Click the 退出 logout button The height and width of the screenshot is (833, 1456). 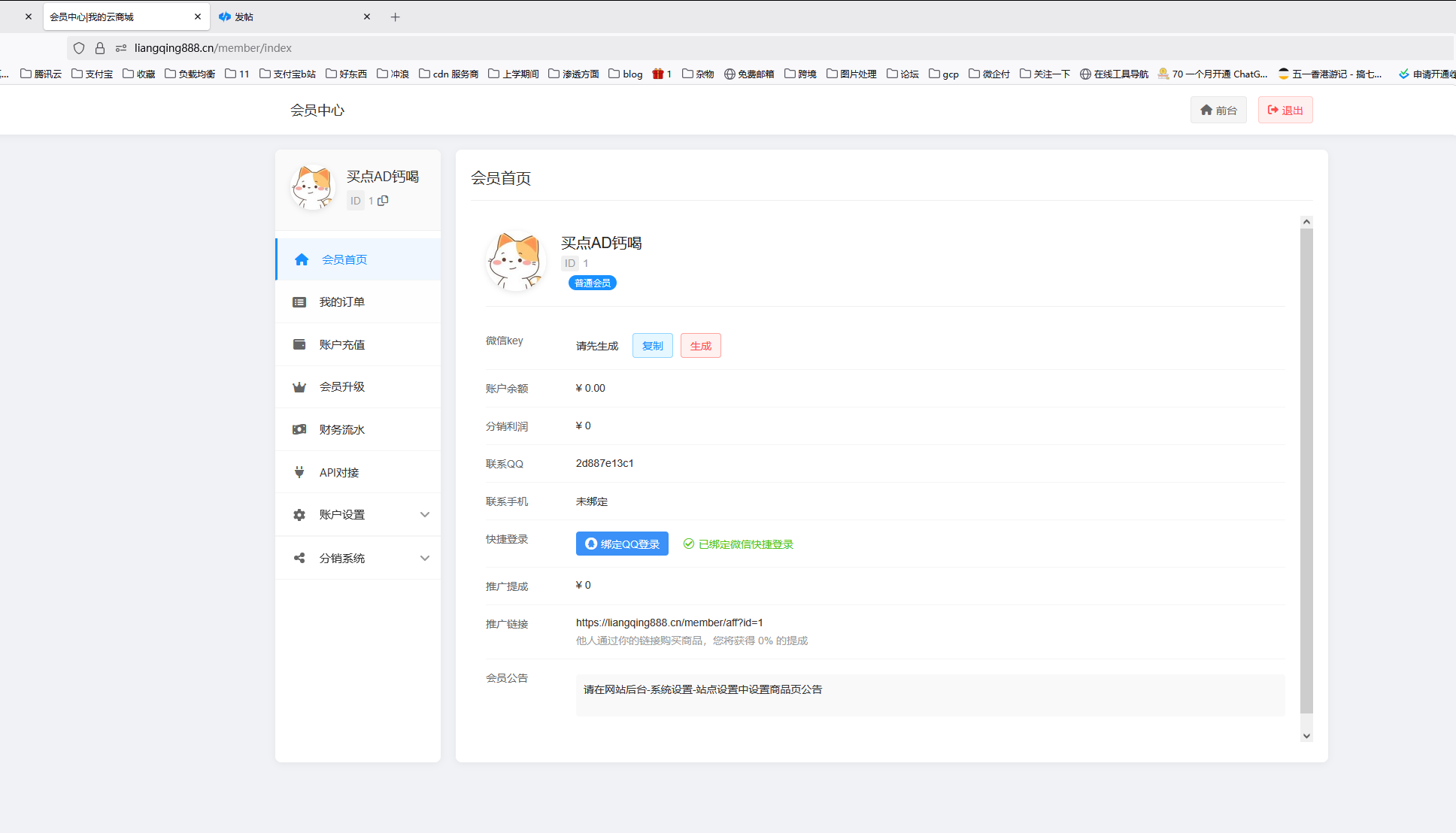1285,111
